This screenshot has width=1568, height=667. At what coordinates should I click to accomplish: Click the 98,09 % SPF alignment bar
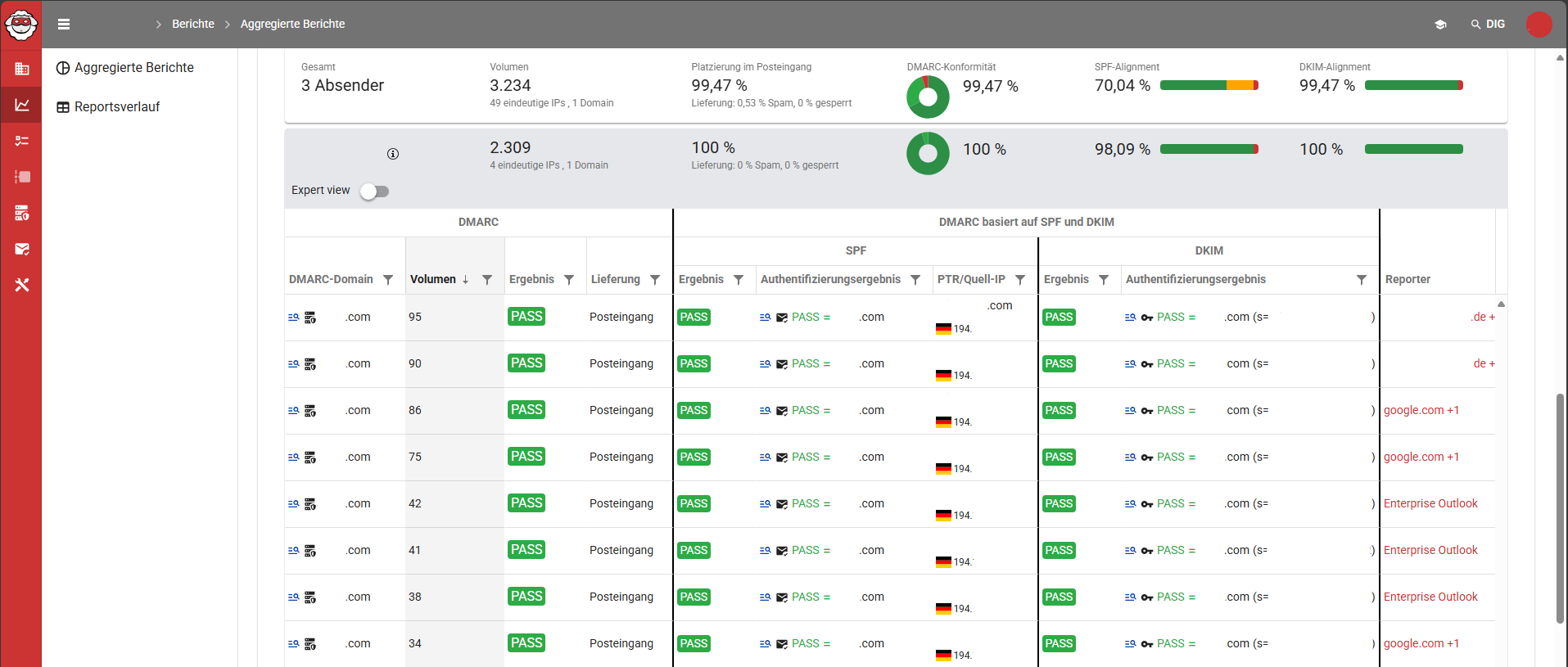coord(1209,149)
